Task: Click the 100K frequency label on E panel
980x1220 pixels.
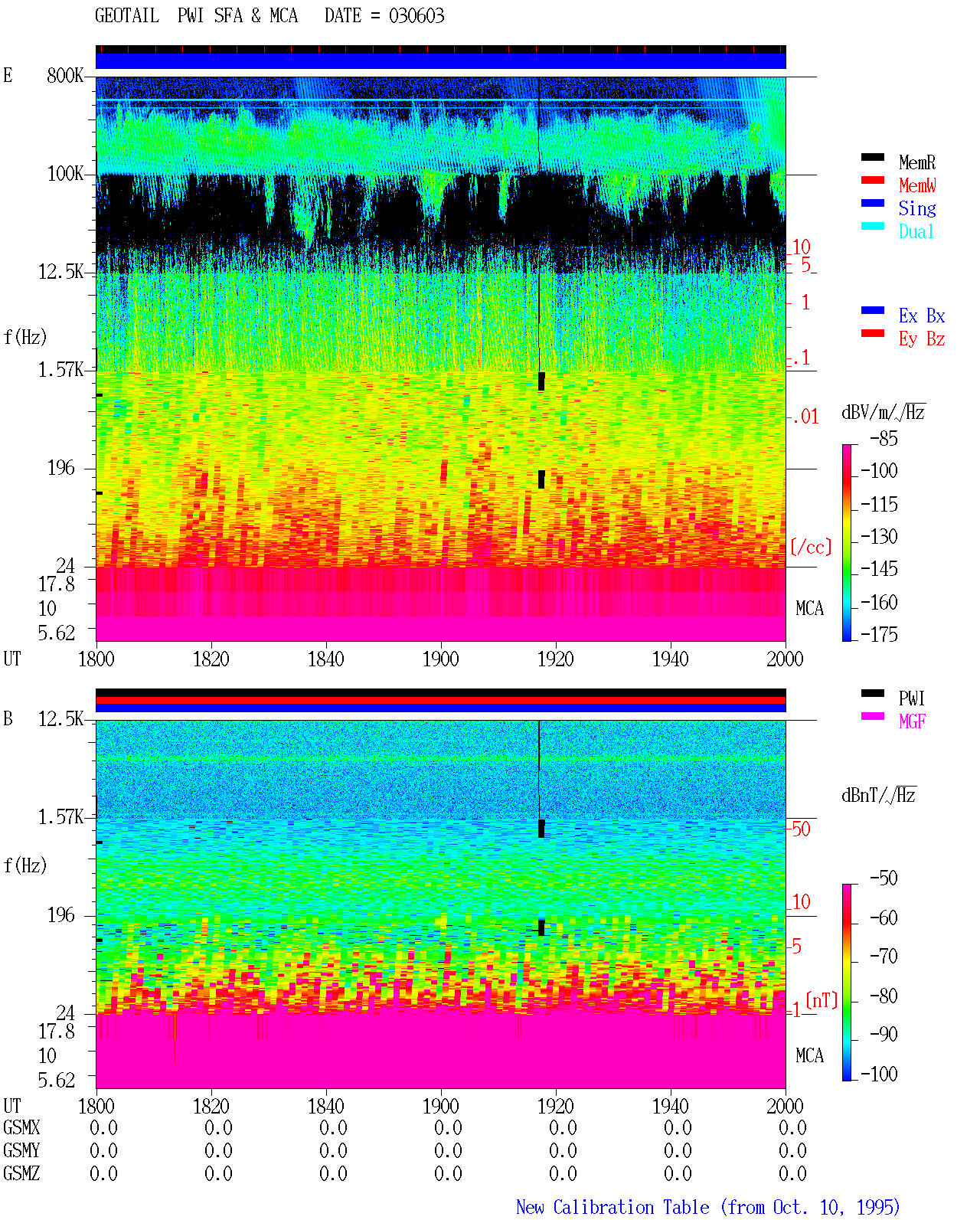Action: point(65,174)
